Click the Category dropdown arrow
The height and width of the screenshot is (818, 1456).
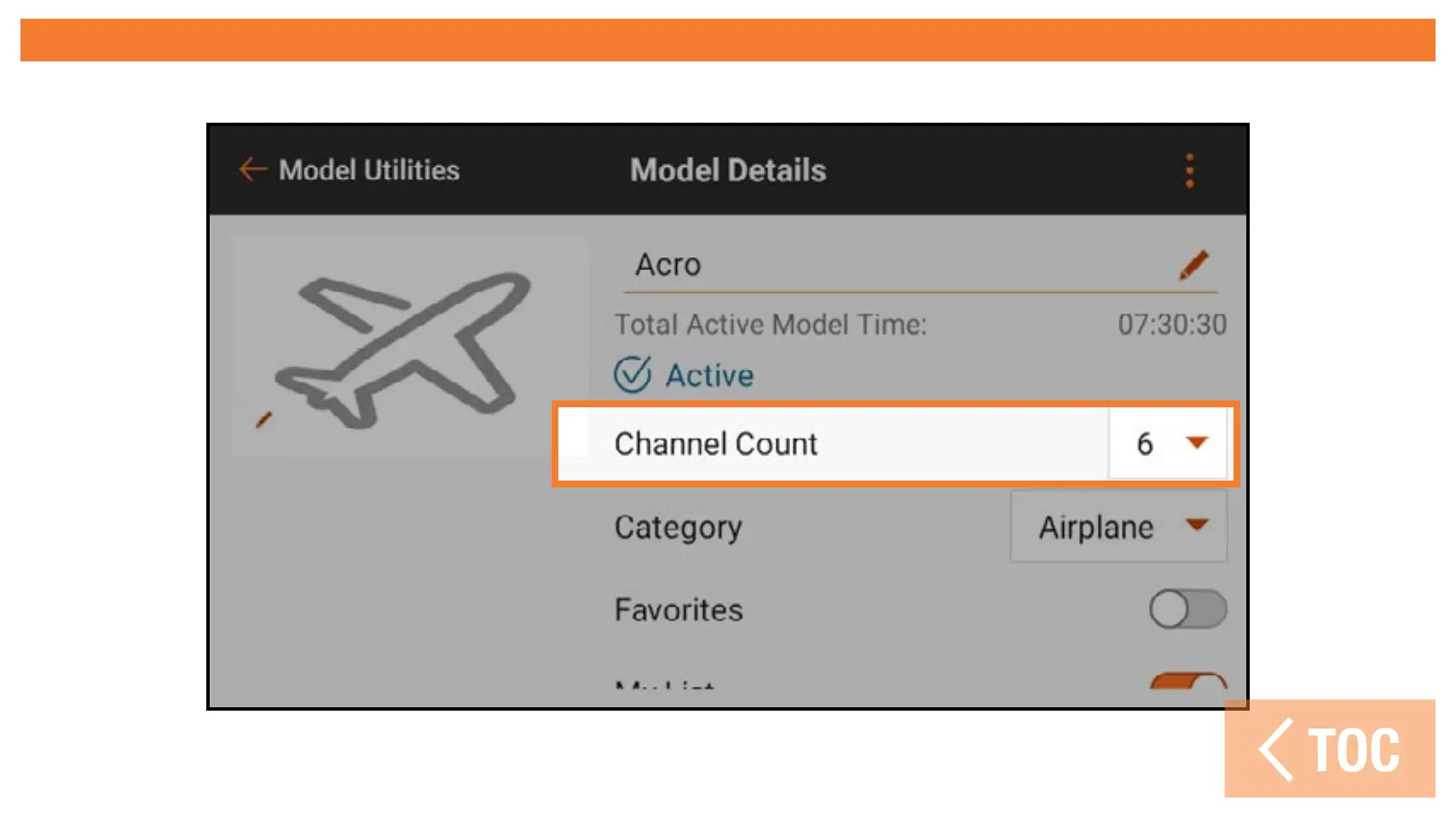pyautogui.click(x=1198, y=525)
